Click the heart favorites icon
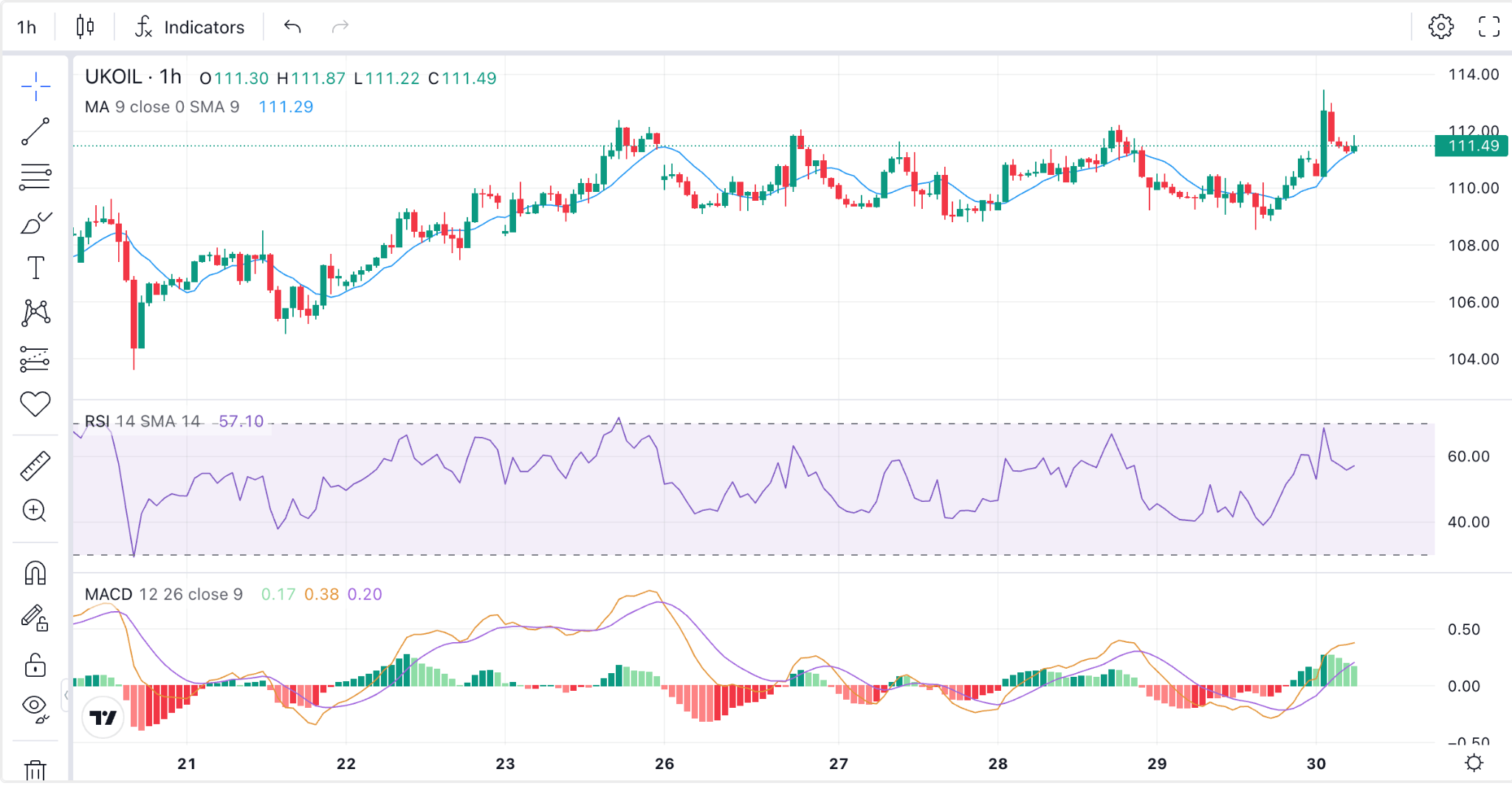1512x789 pixels. 35,404
